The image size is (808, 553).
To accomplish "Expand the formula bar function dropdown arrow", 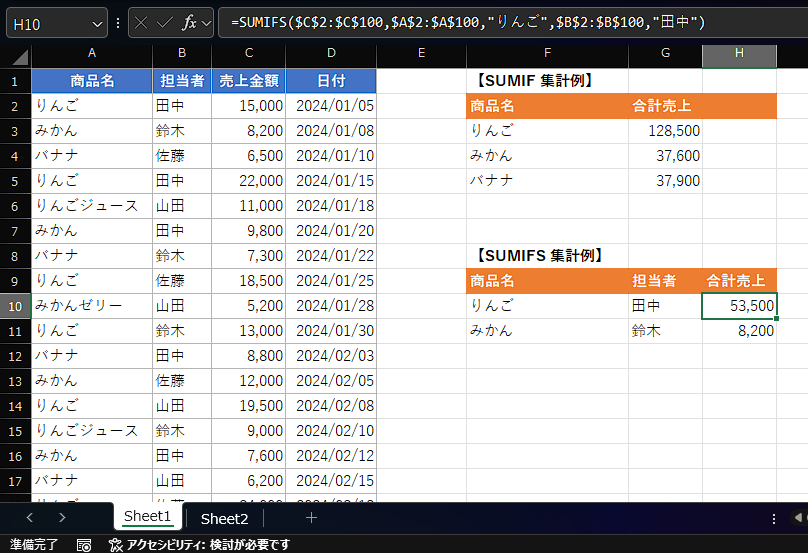I will point(206,22).
